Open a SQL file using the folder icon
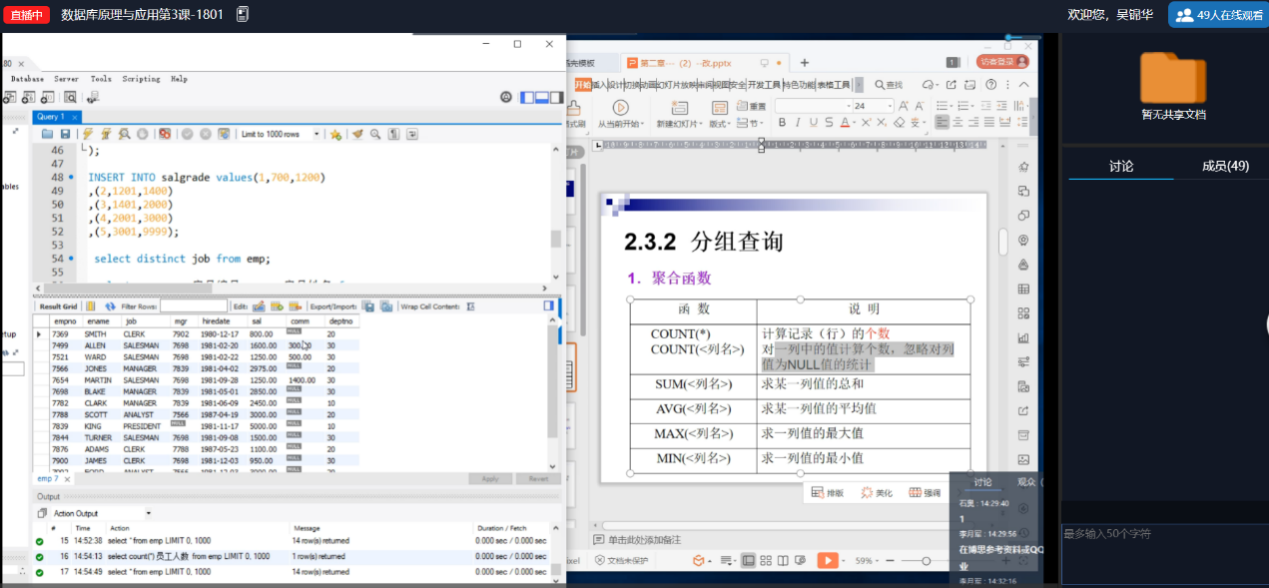 (47, 135)
